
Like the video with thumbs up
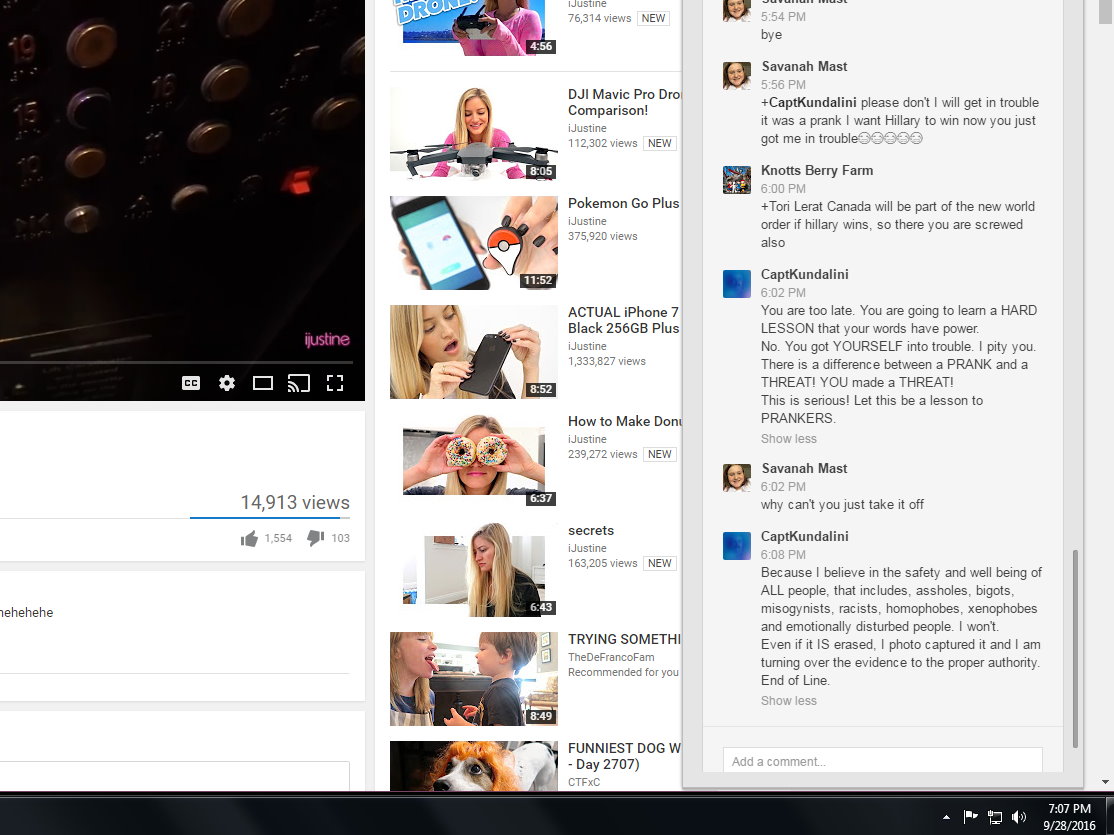[249, 539]
